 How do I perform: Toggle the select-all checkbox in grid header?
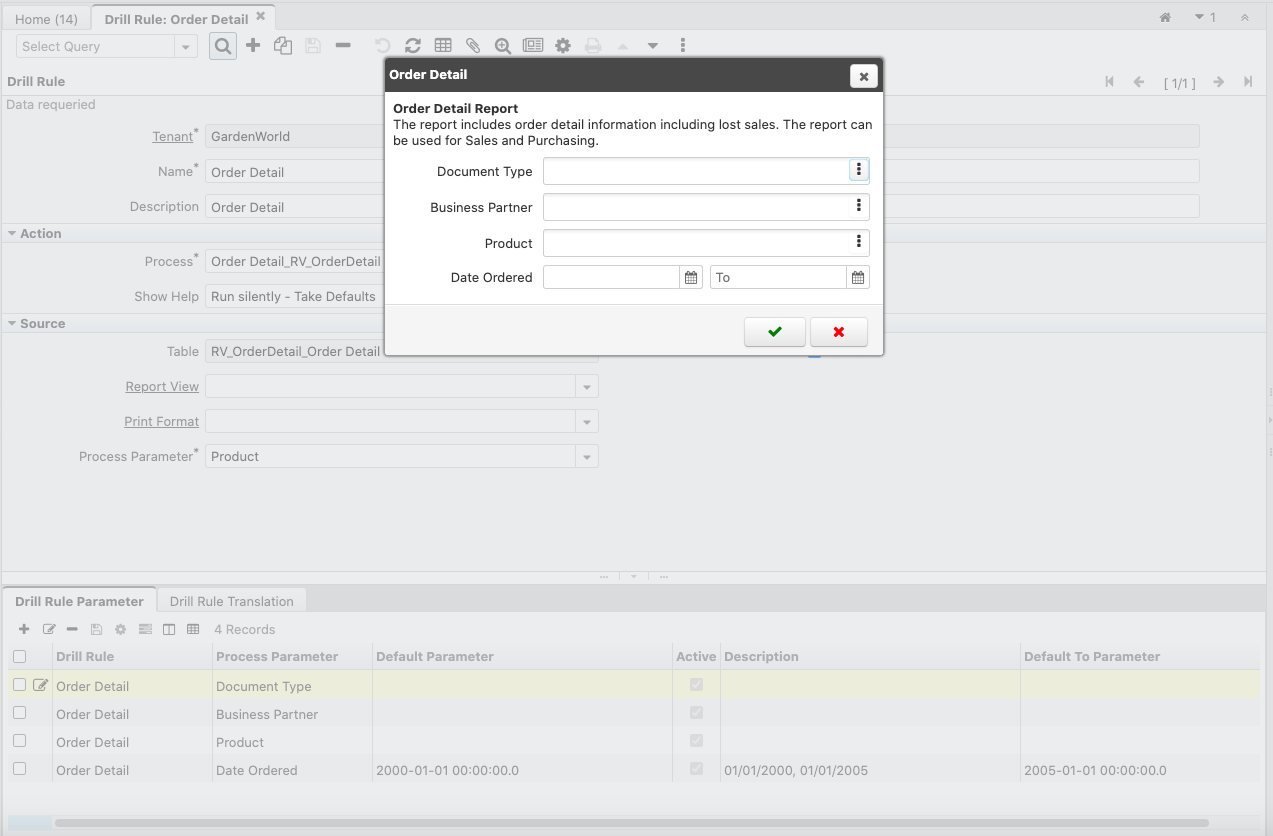click(20, 657)
